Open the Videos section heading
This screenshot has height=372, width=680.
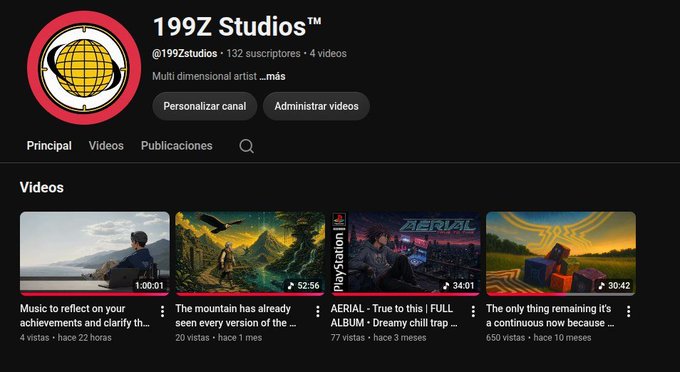[42, 187]
